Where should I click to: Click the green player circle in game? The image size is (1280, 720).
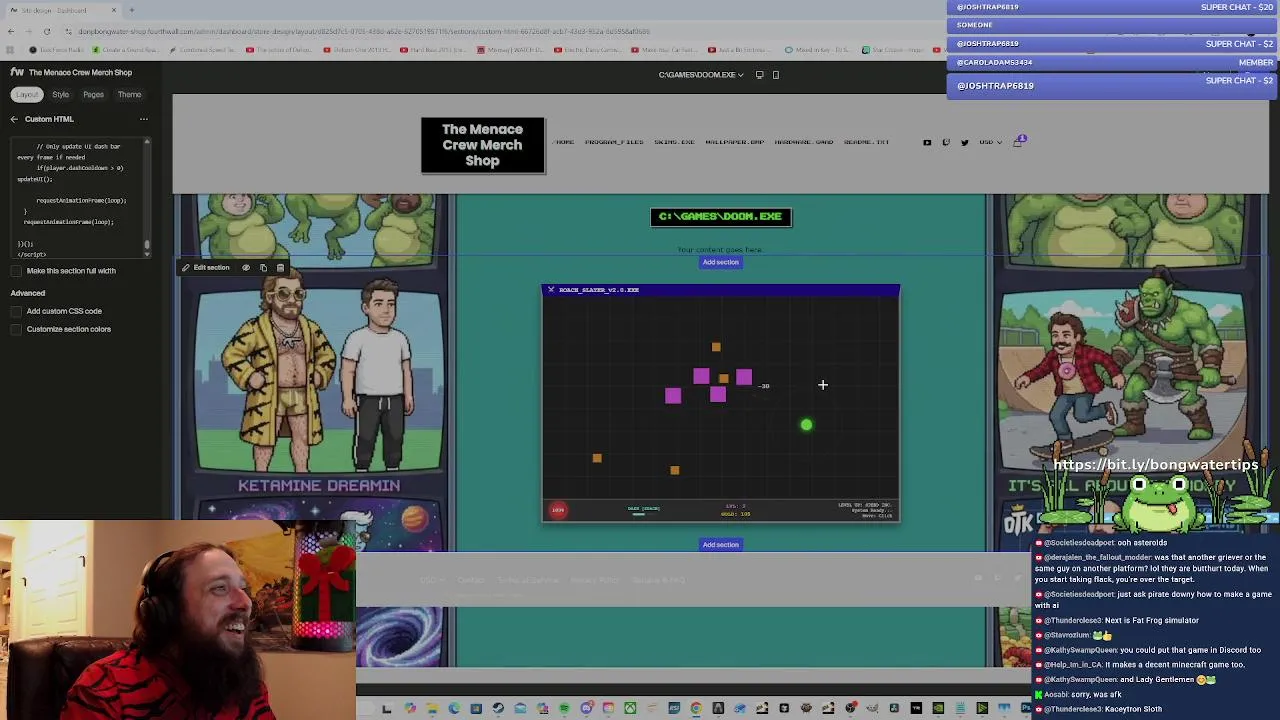tap(806, 425)
